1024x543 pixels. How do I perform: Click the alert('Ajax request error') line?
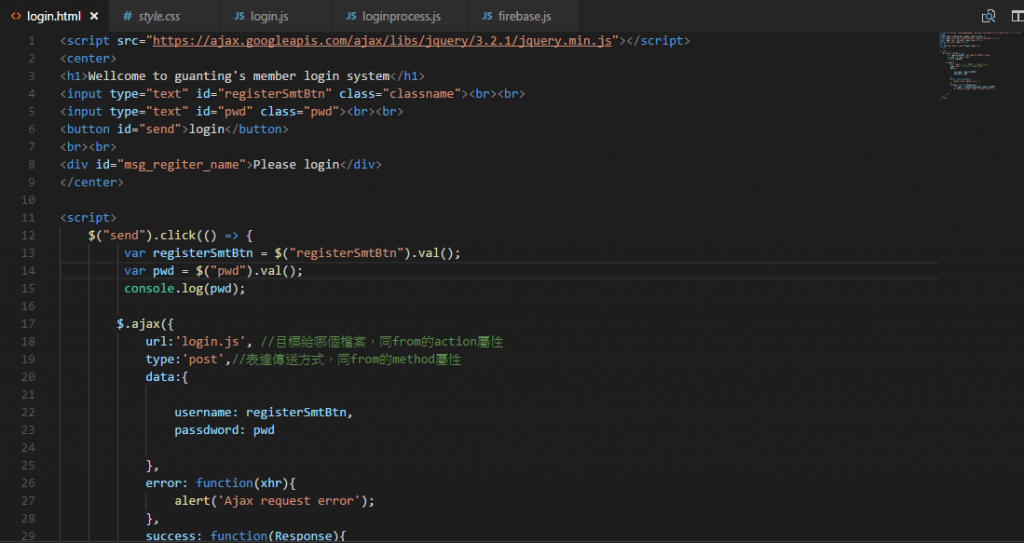(275, 501)
